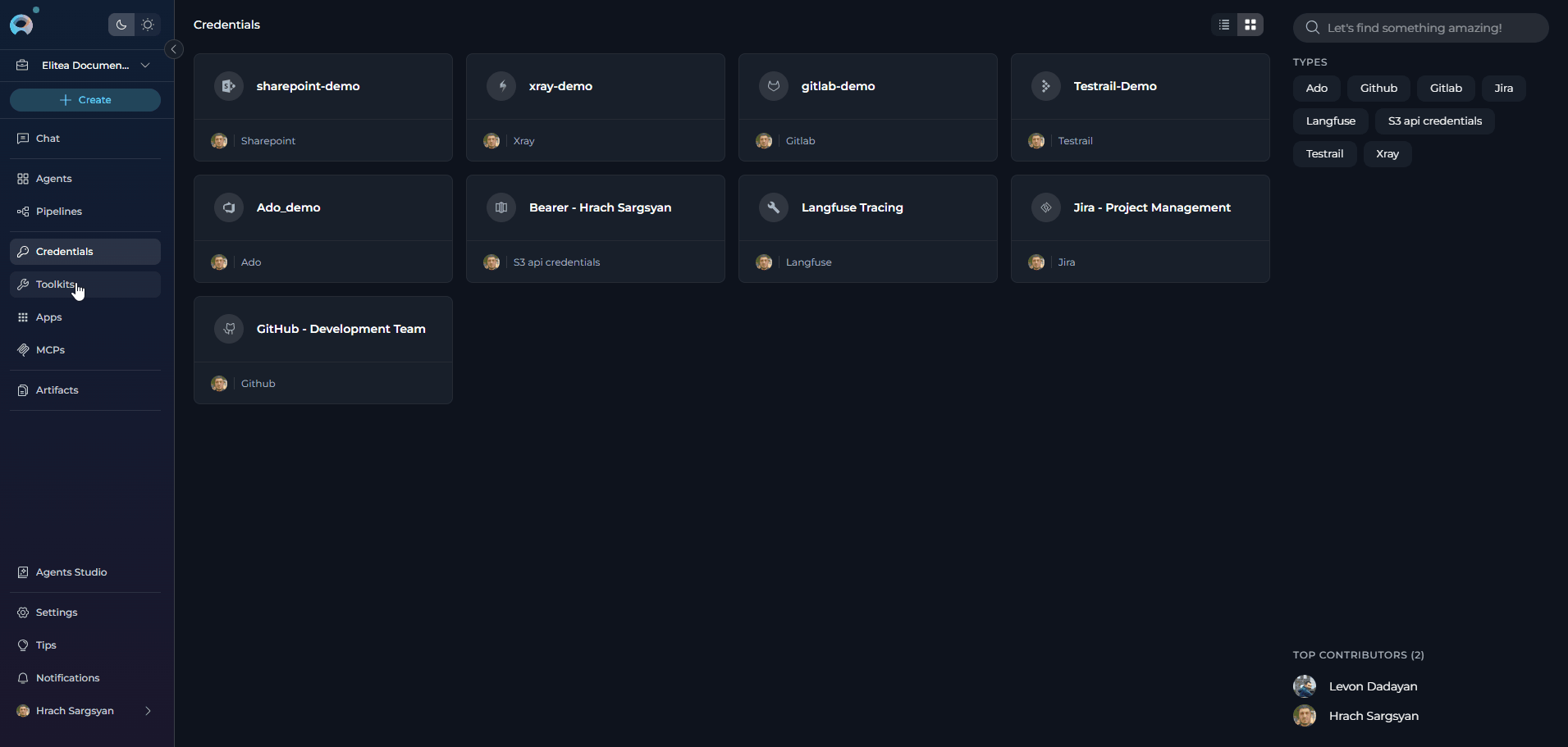Open Toolkits in the sidebar
Image resolution: width=1568 pixels, height=747 pixels.
tap(85, 285)
